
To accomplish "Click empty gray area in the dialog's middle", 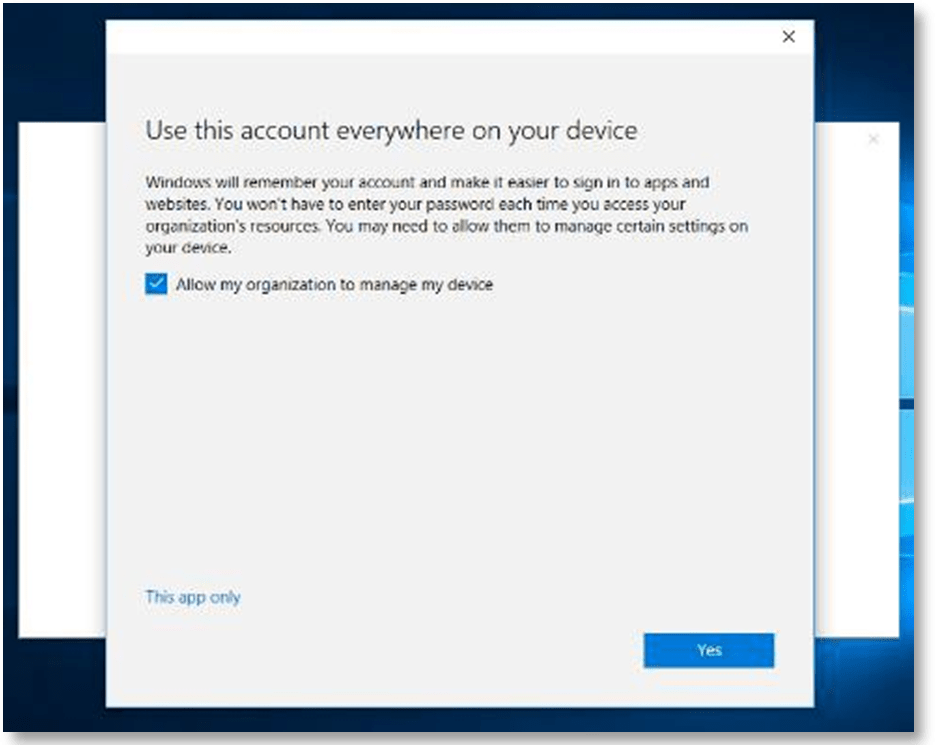I will click(x=460, y=440).
